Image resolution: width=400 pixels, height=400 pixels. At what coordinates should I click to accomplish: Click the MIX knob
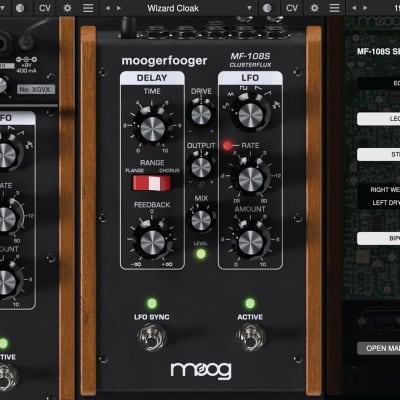[x=201, y=220]
